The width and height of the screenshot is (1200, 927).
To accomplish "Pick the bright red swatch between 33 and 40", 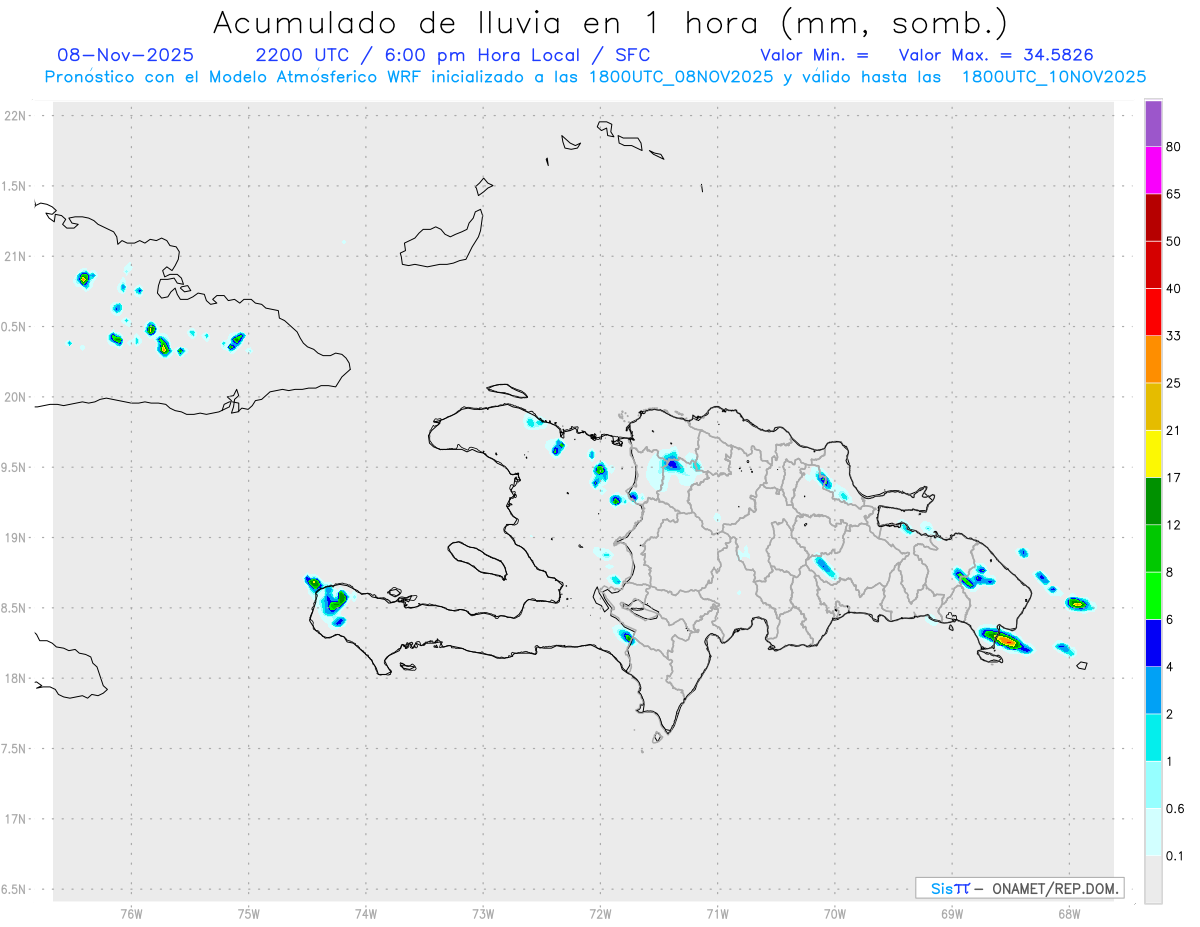I will (1153, 312).
